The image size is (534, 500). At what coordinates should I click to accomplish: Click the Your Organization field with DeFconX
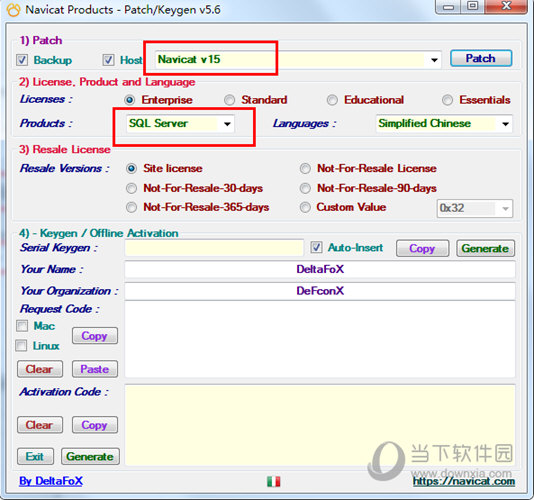click(x=320, y=291)
